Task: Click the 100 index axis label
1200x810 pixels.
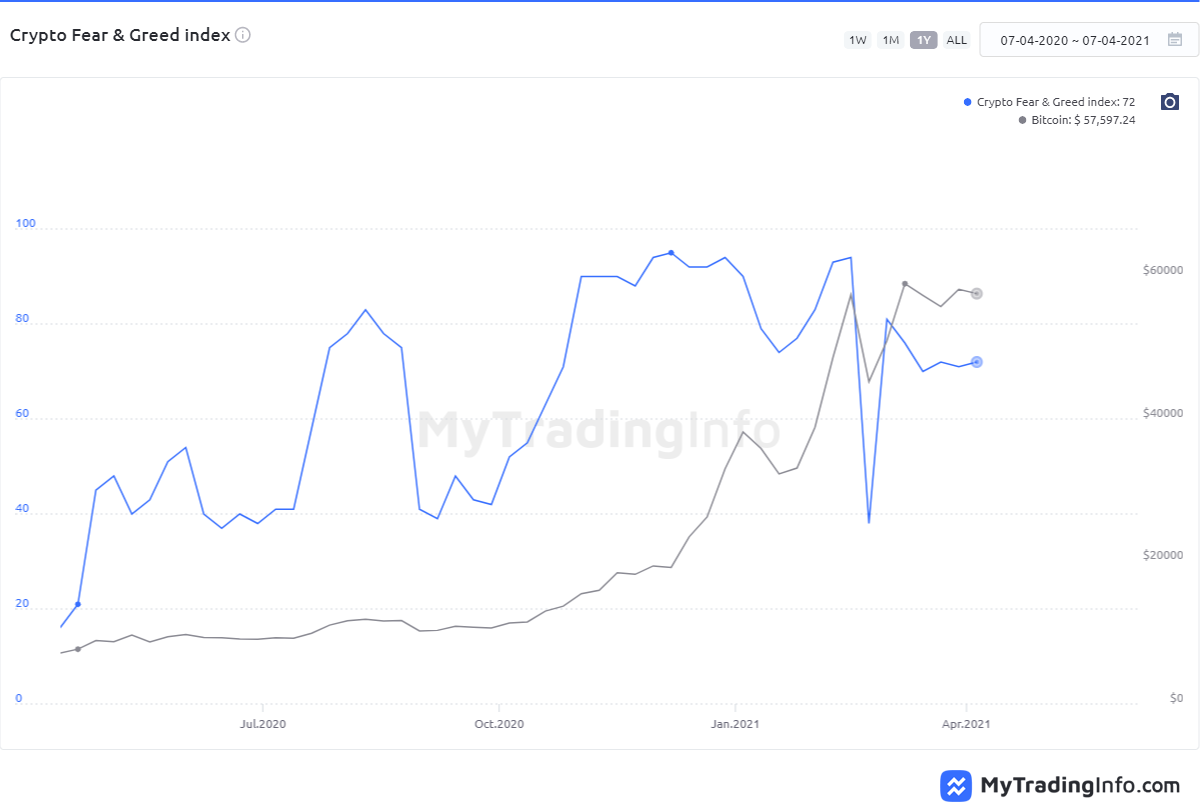Action: (25, 224)
